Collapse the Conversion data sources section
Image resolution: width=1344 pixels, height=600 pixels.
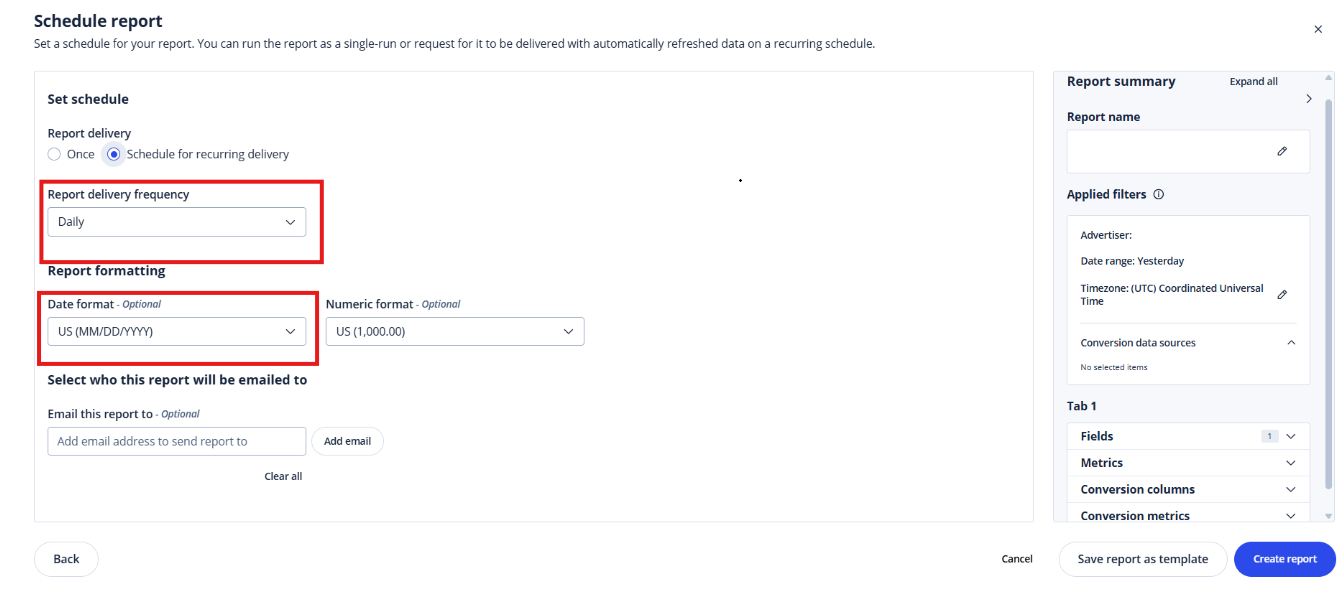click(x=1291, y=343)
